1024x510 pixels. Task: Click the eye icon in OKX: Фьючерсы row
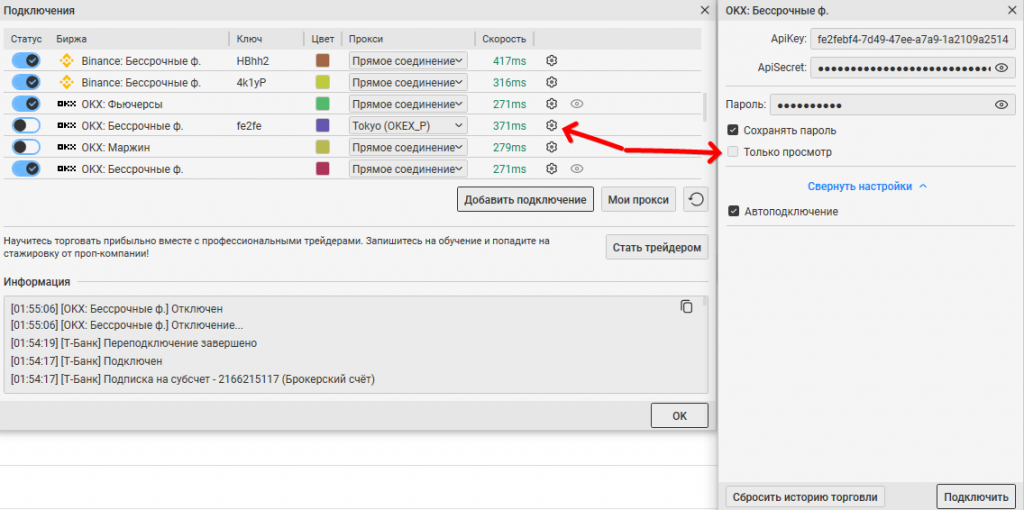click(x=576, y=104)
